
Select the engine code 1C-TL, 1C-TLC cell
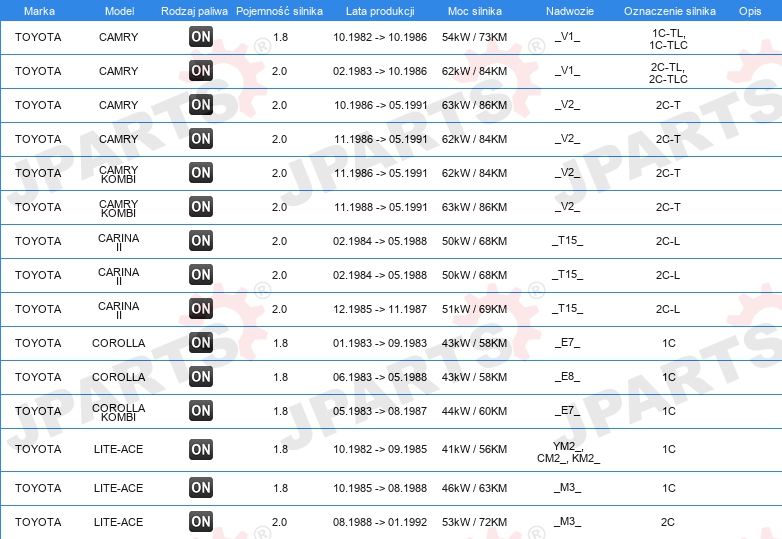668,39
